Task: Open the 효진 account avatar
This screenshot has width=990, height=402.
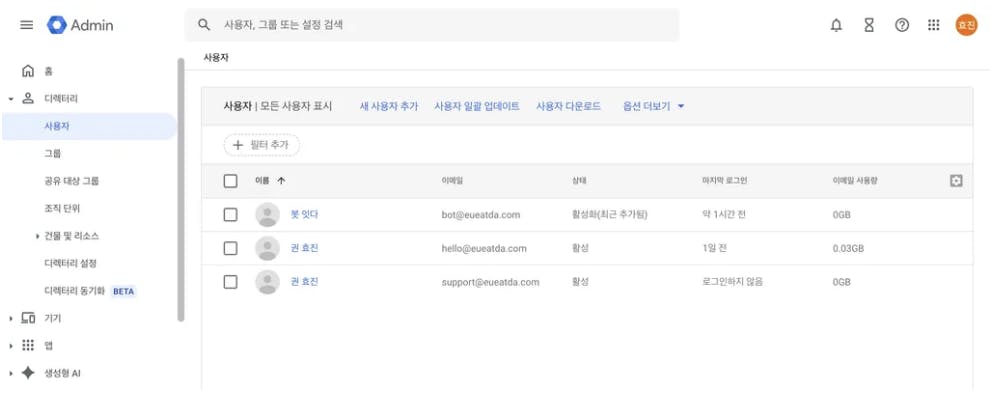Action: 966,25
